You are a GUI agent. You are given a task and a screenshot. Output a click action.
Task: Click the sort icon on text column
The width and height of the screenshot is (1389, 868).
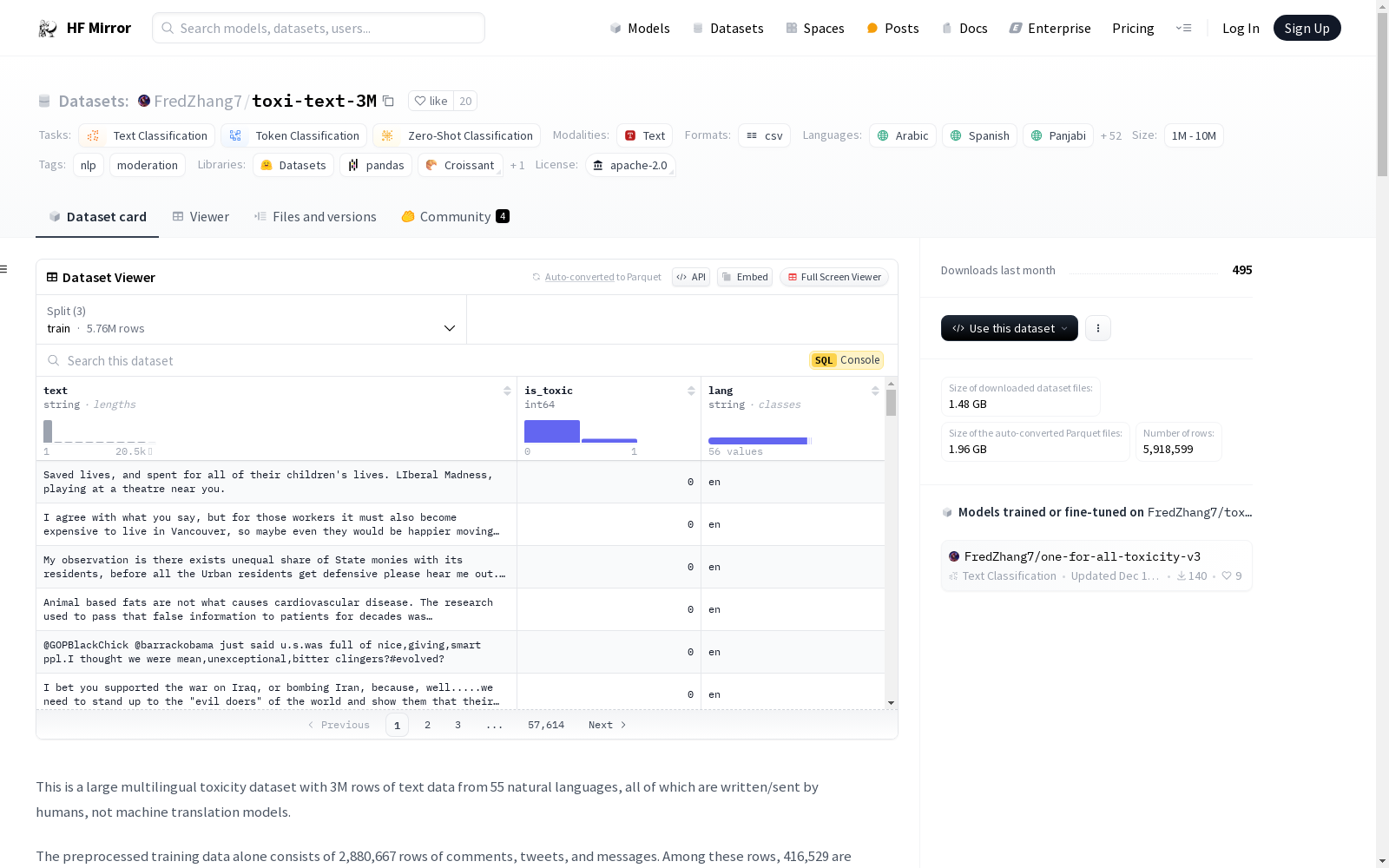tap(507, 391)
